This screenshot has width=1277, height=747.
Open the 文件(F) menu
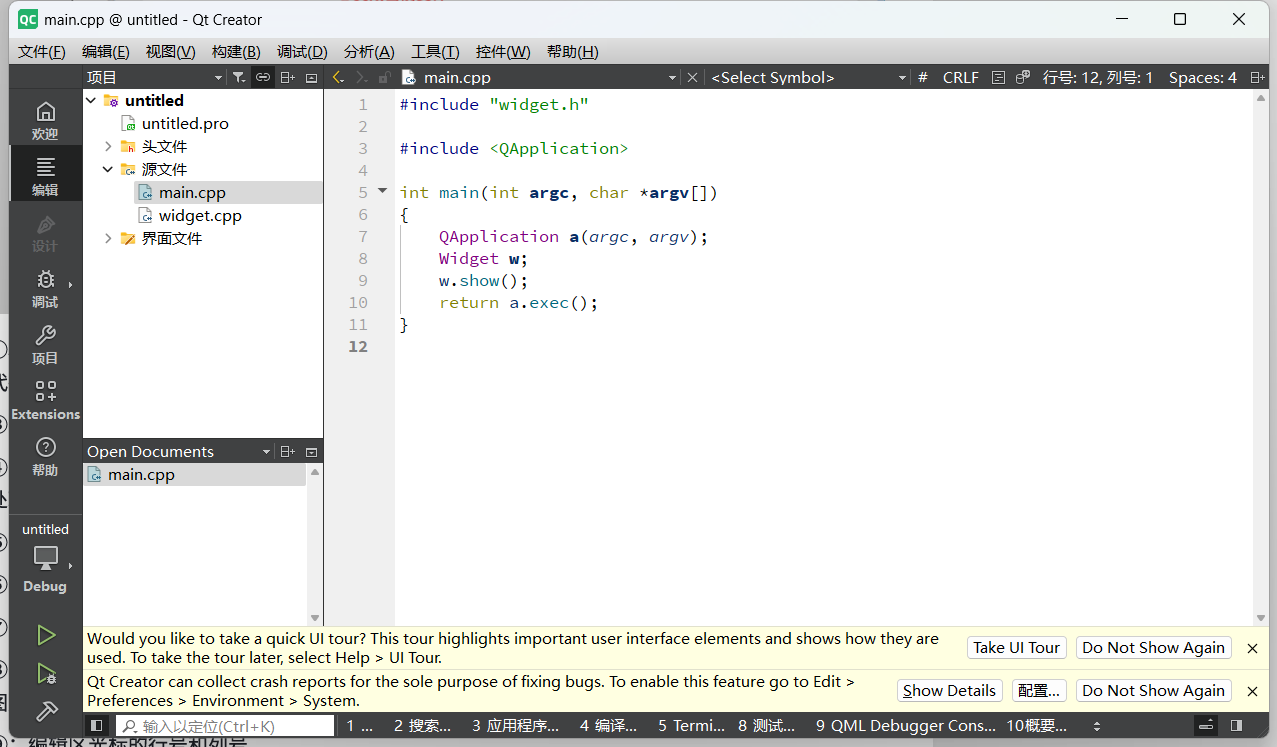pyautogui.click(x=42, y=52)
